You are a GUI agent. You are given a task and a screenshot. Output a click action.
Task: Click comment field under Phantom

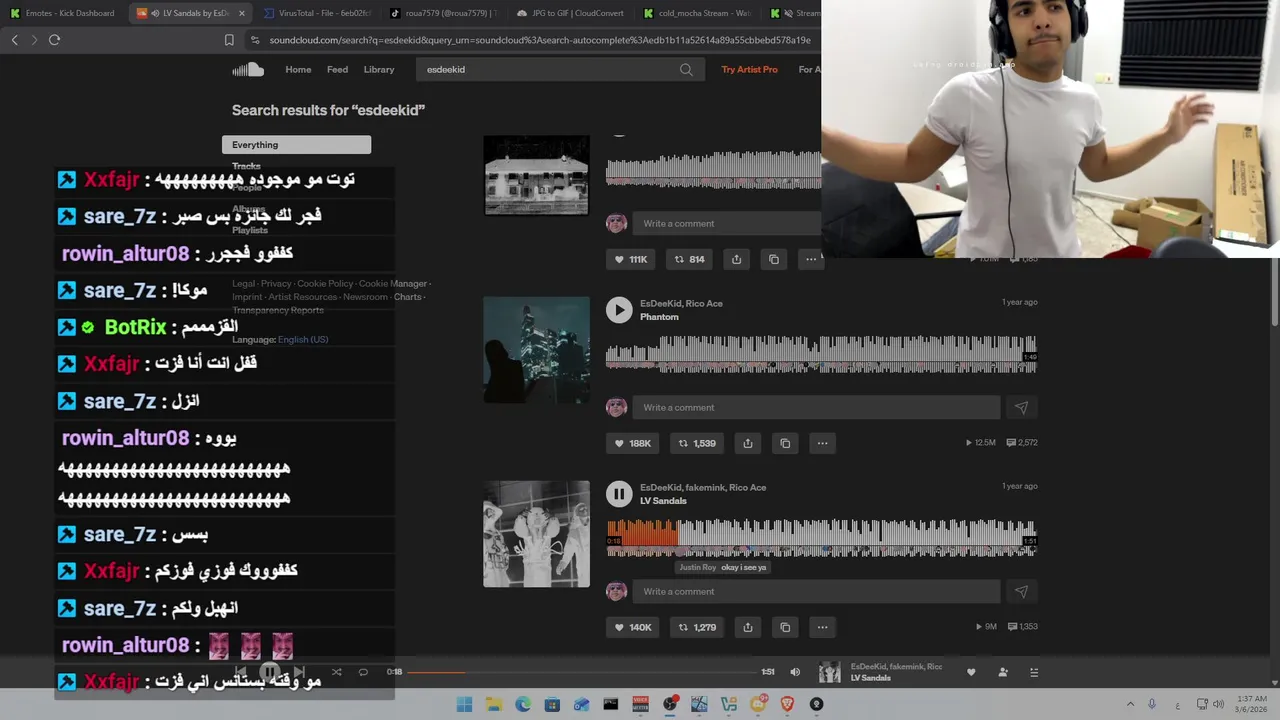816,407
